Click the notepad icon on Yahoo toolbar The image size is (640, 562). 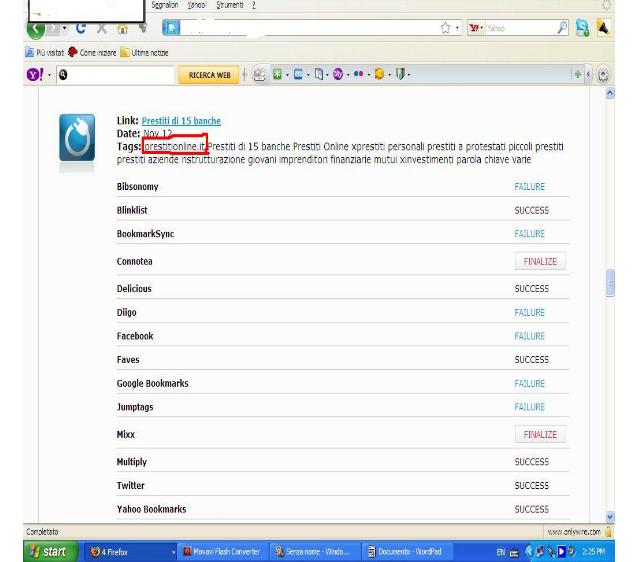tap(319, 74)
